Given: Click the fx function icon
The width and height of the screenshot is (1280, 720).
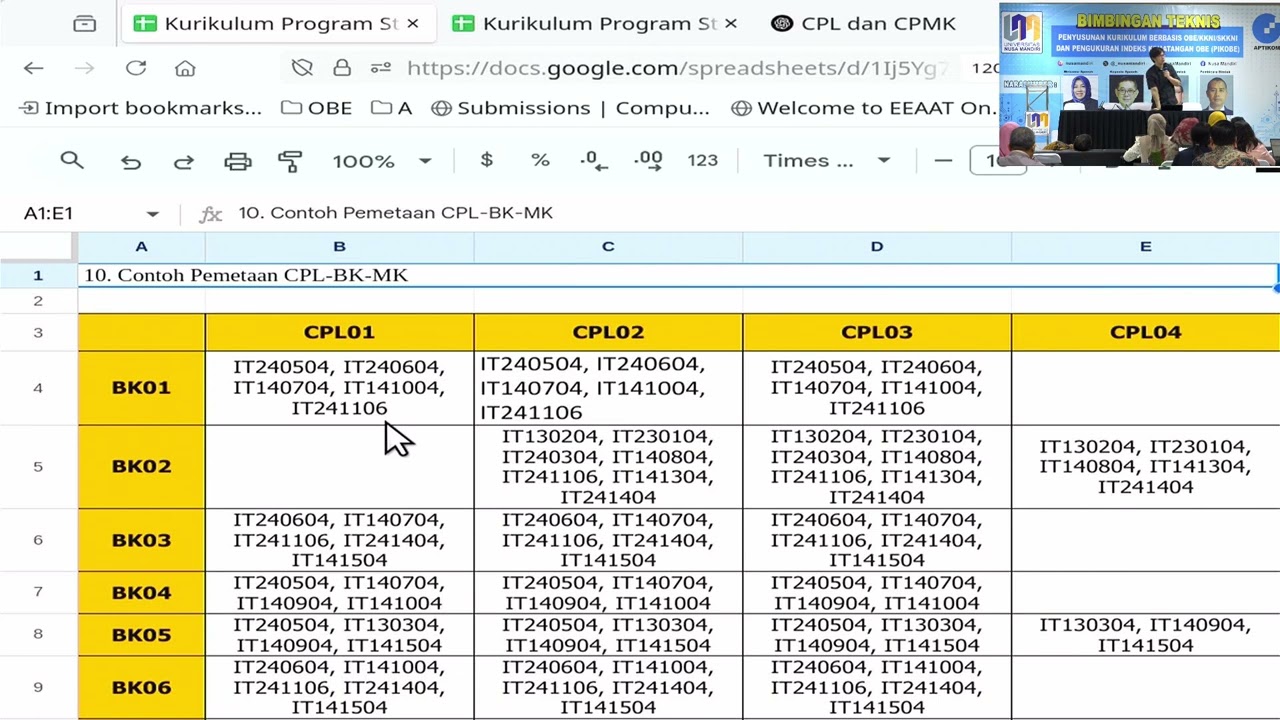Looking at the screenshot, I should point(210,213).
